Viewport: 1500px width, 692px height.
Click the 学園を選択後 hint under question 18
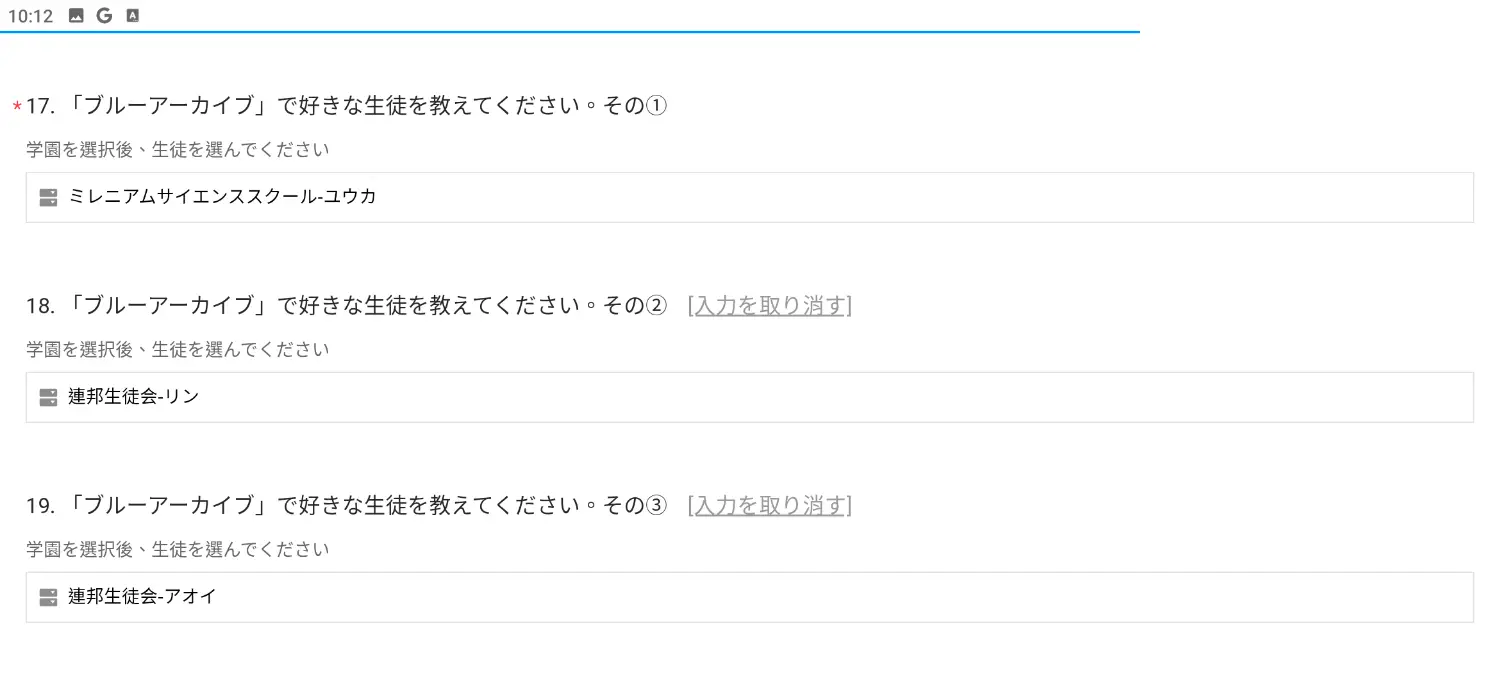(178, 350)
